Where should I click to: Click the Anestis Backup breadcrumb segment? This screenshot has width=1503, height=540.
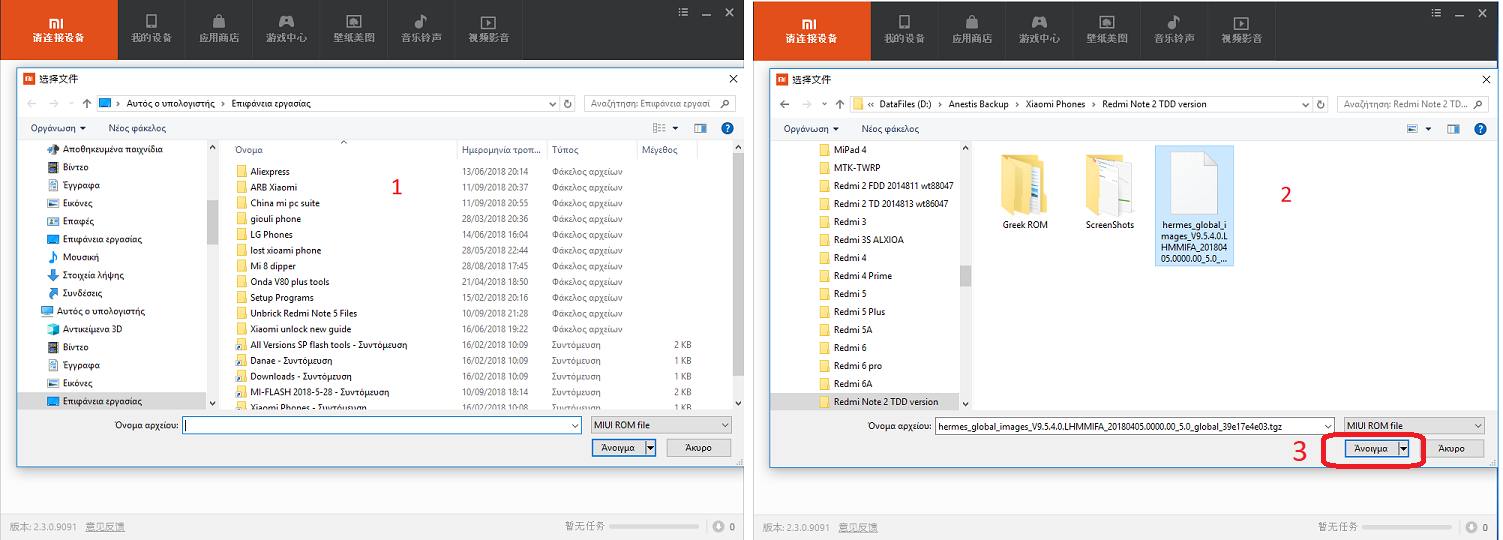[x=978, y=104]
